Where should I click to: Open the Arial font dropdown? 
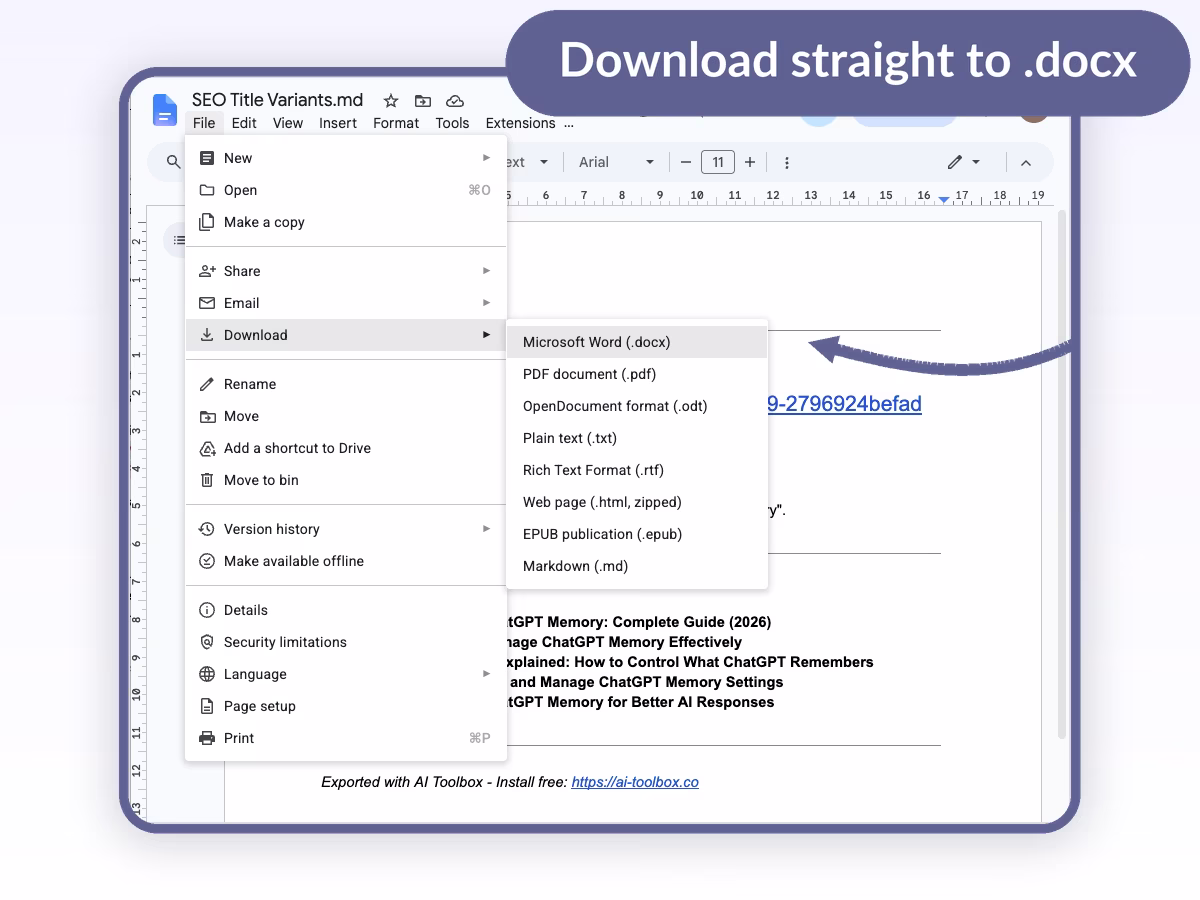[x=616, y=162]
